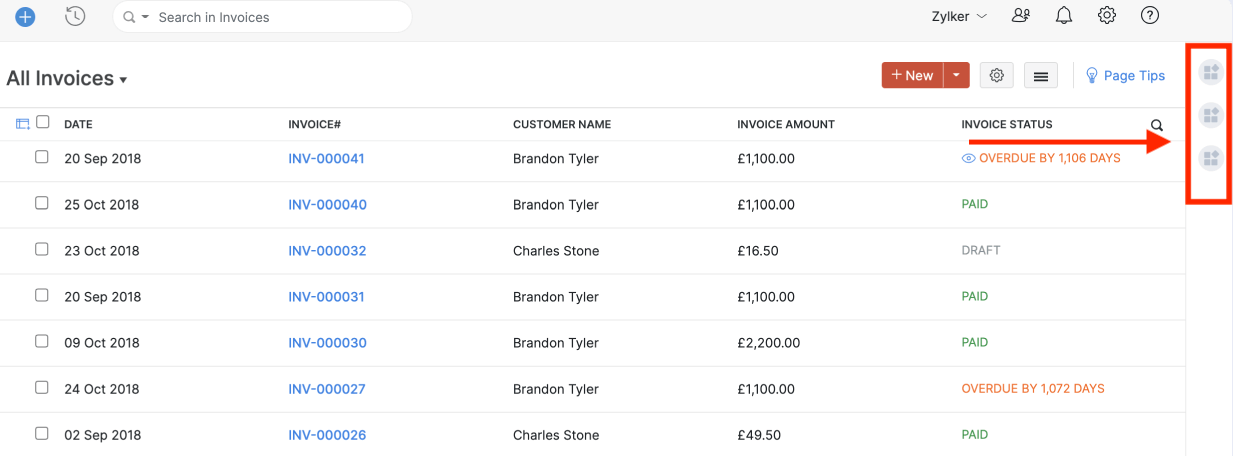
Task: Click the first widget icon in right sidebar
Action: click(x=1211, y=71)
